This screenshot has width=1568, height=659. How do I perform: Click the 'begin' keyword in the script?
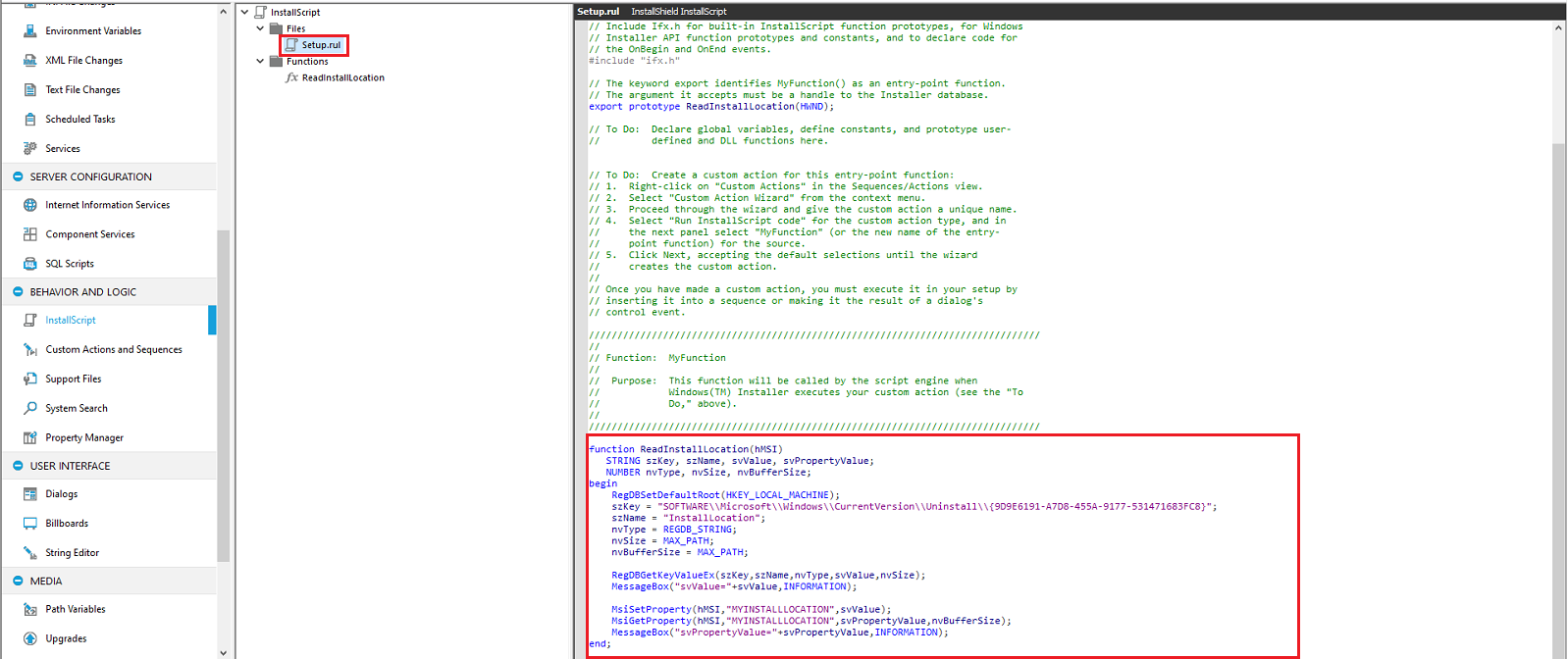pos(602,483)
